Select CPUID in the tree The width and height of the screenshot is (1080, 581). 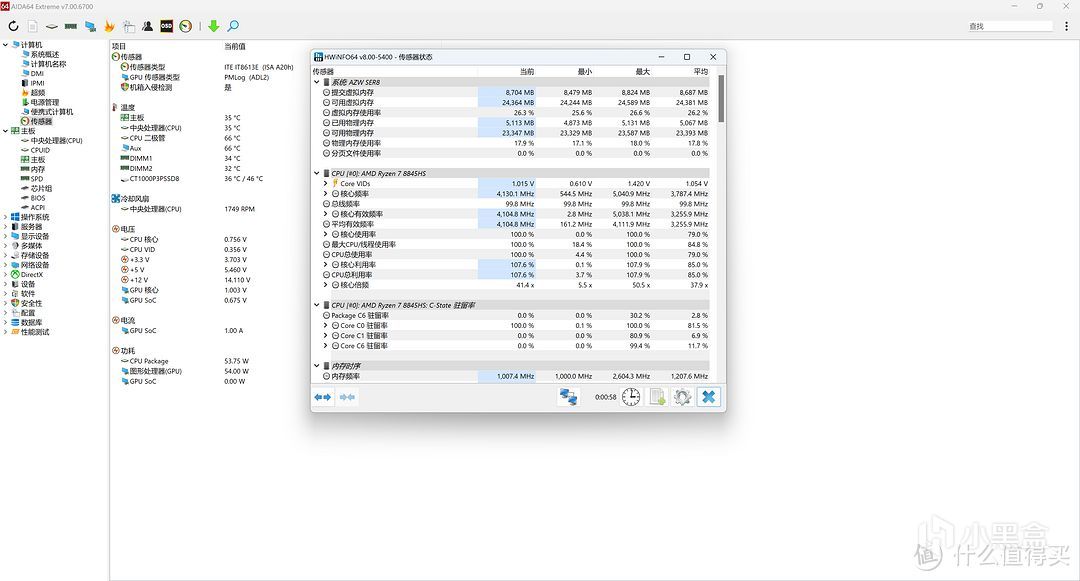[x=40, y=150]
